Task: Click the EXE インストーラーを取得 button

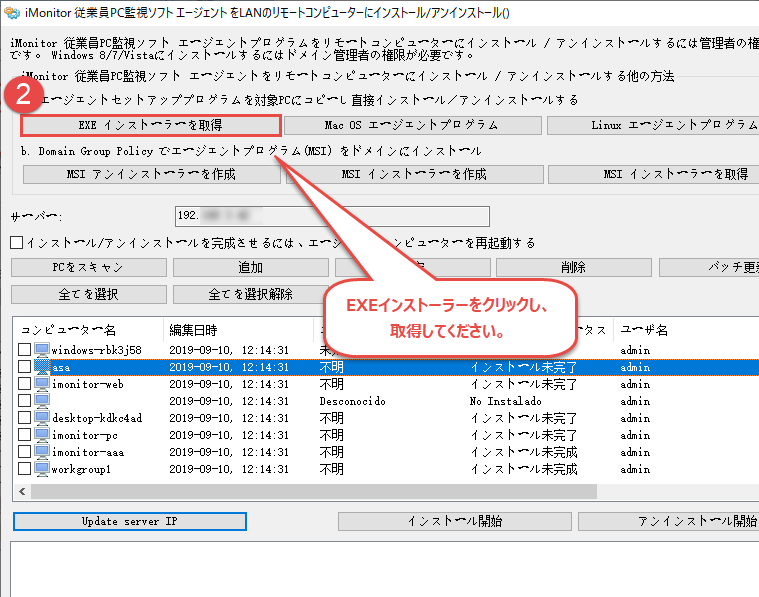Action: (x=151, y=125)
